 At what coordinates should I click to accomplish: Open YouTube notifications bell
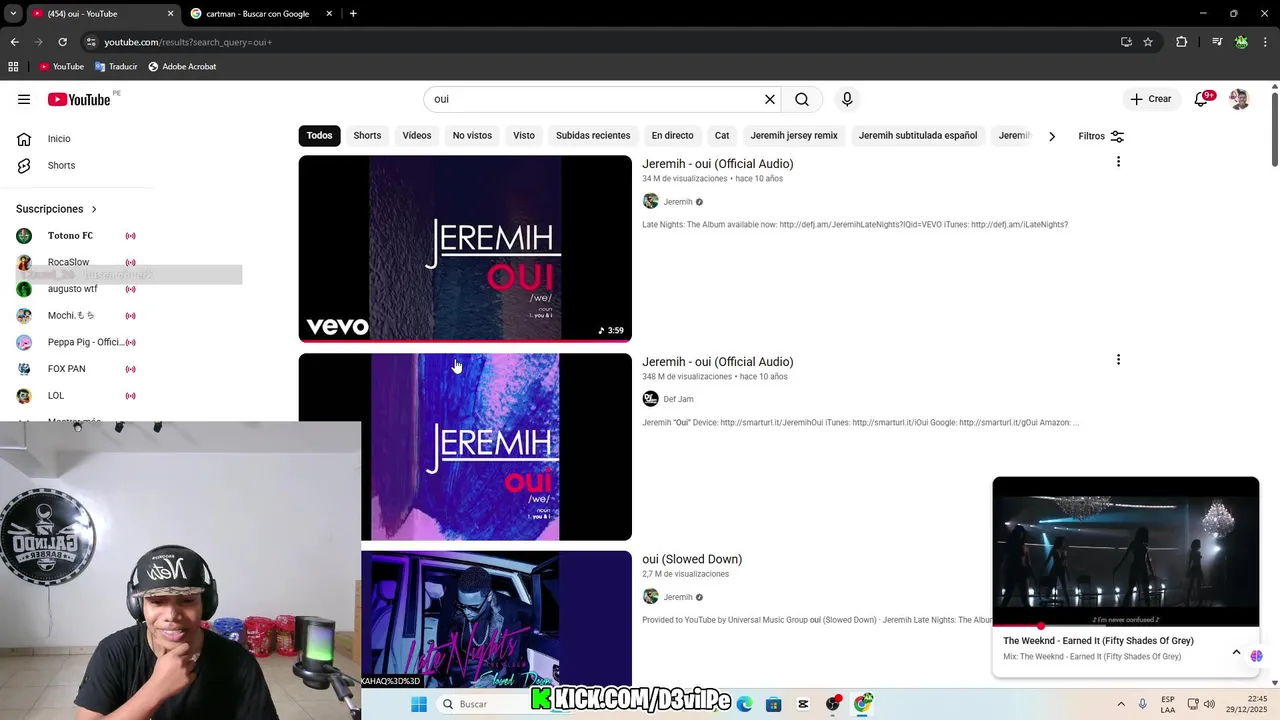point(1201,99)
